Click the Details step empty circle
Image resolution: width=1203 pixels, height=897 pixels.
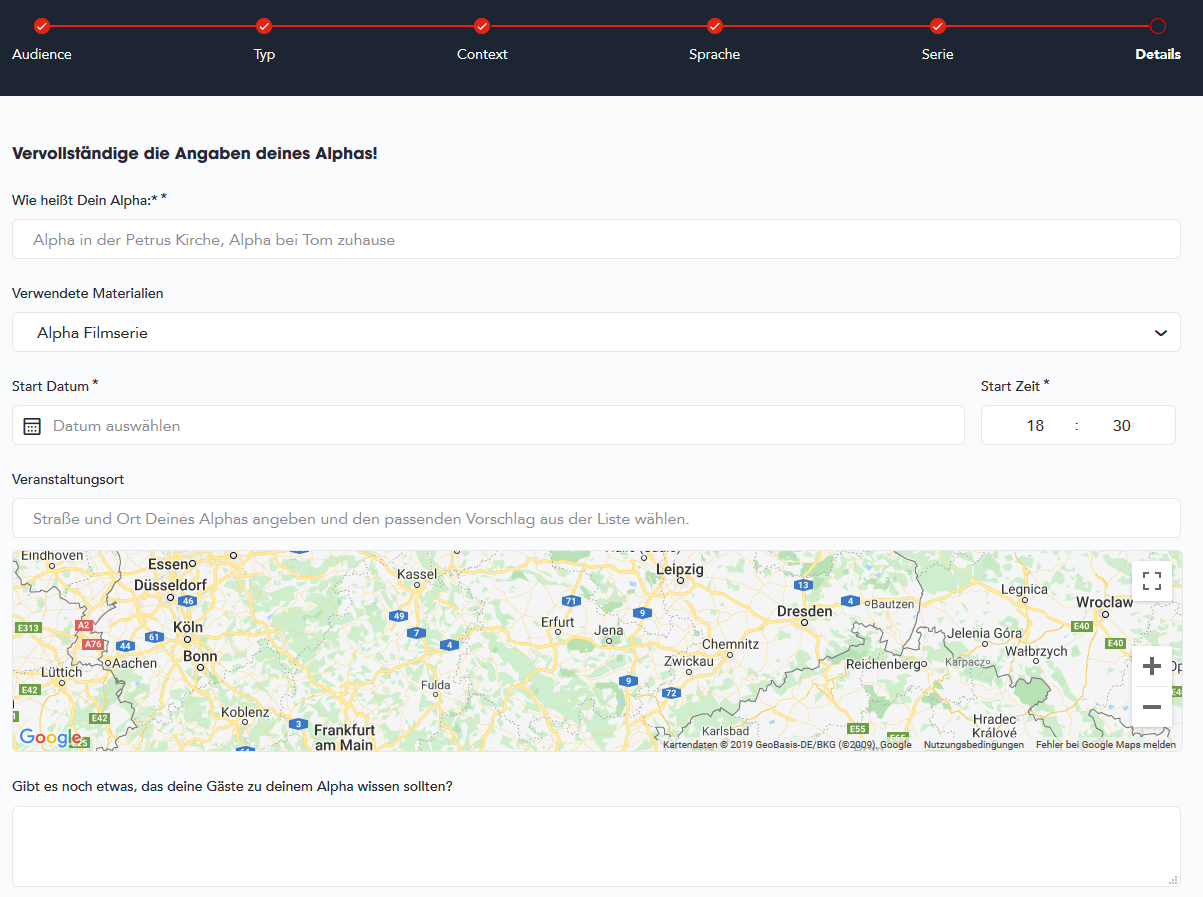(1158, 26)
